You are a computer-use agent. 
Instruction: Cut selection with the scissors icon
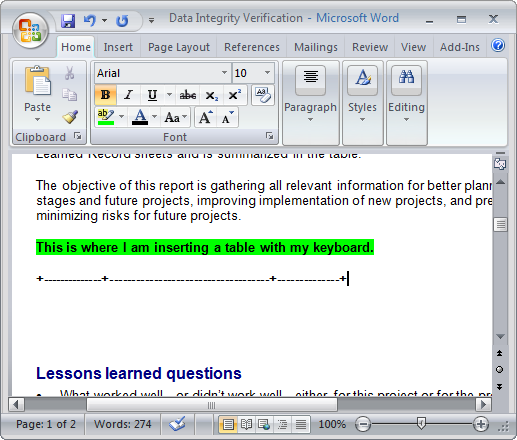click(x=69, y=73)
